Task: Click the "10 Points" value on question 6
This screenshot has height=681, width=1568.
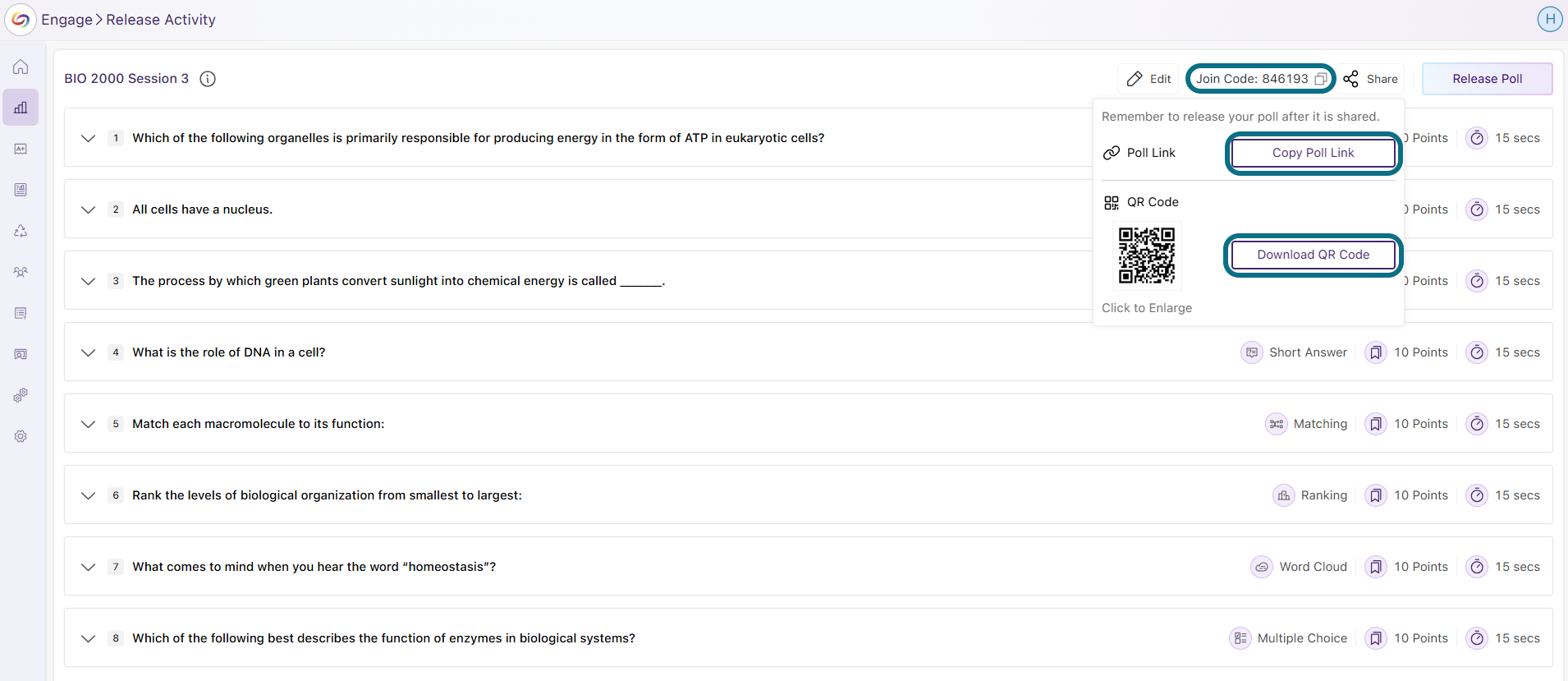Action: 1421,495
